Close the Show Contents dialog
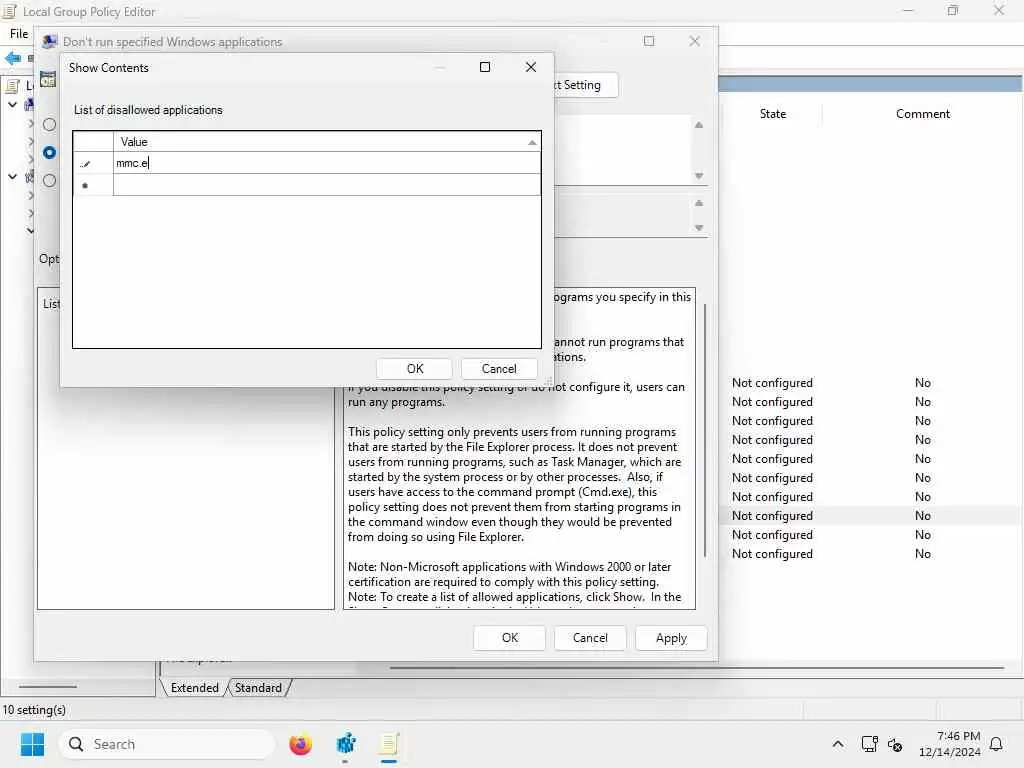1024x768 pixels. click(x=531, y=67)
